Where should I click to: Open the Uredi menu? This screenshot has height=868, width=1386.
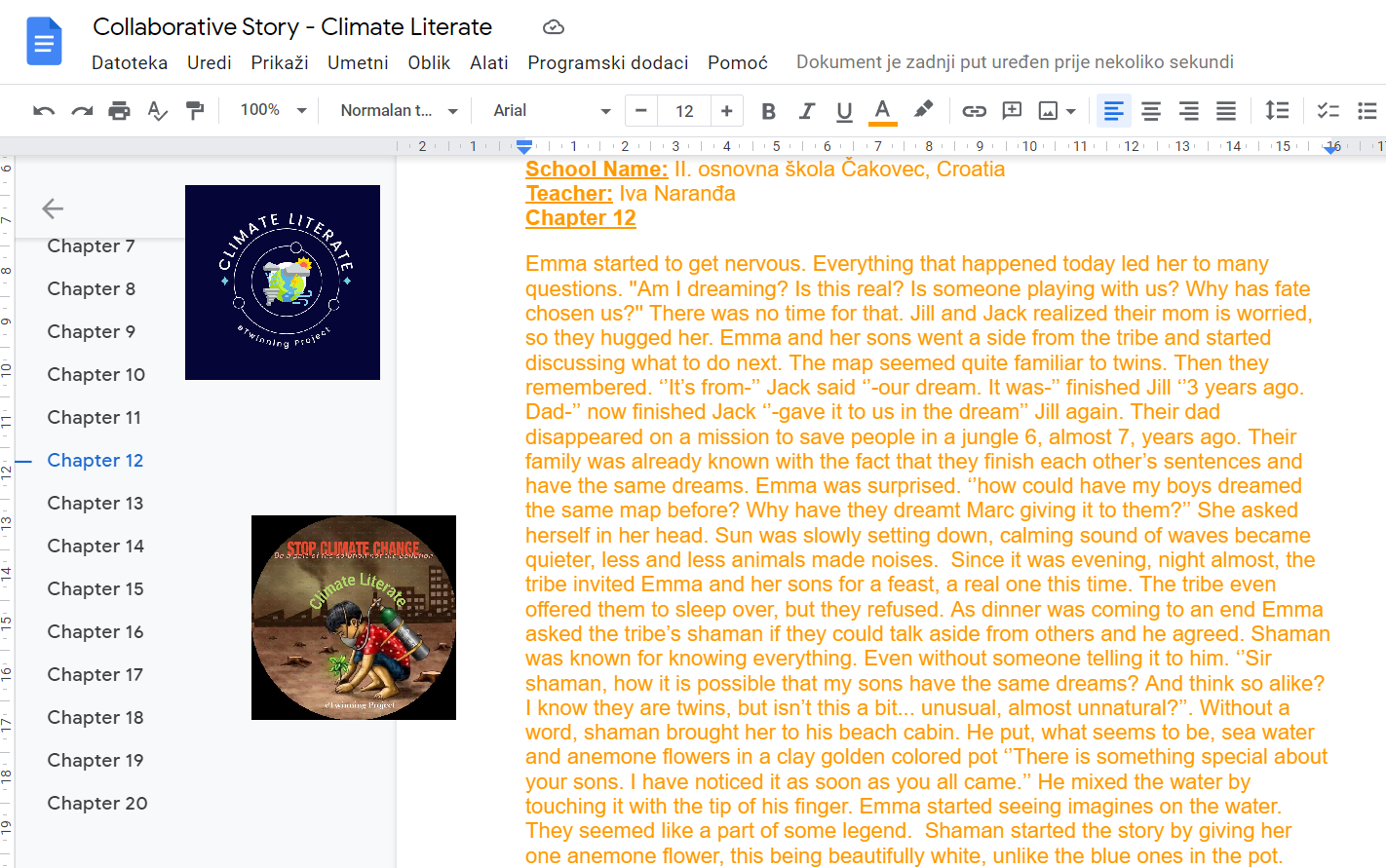click(x=210, y=62)
